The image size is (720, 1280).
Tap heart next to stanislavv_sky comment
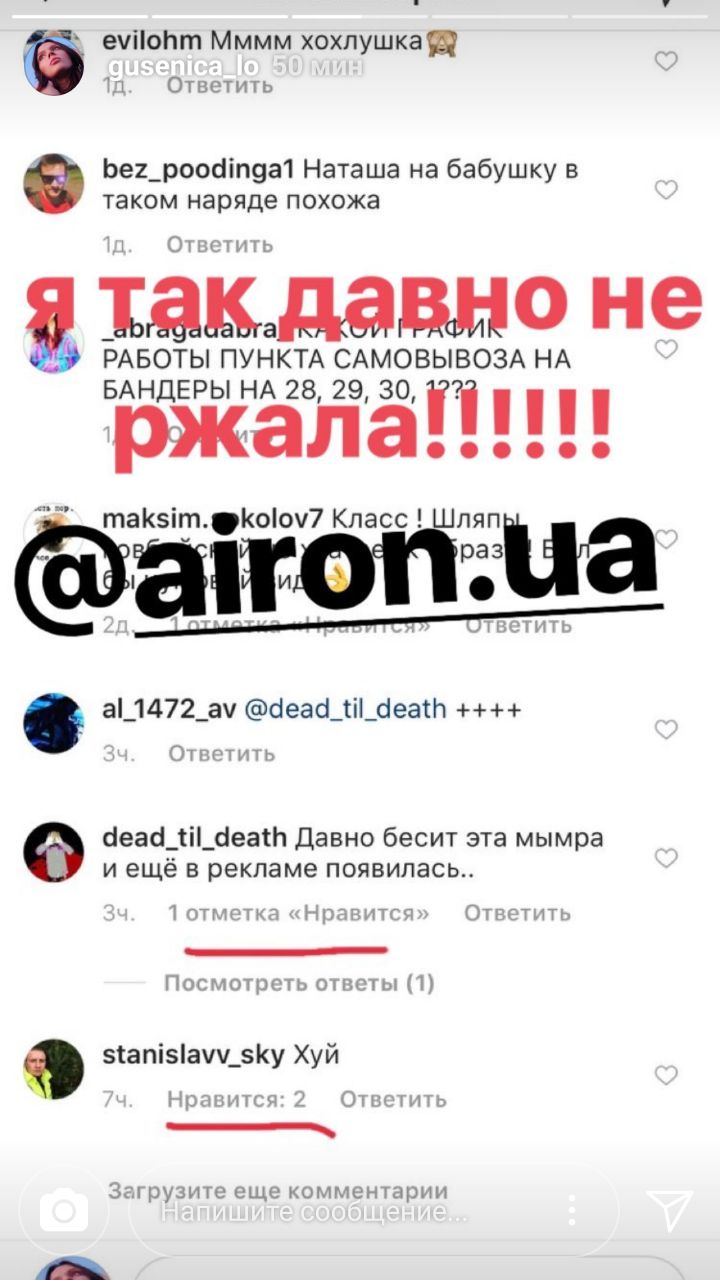(666, 1075)
